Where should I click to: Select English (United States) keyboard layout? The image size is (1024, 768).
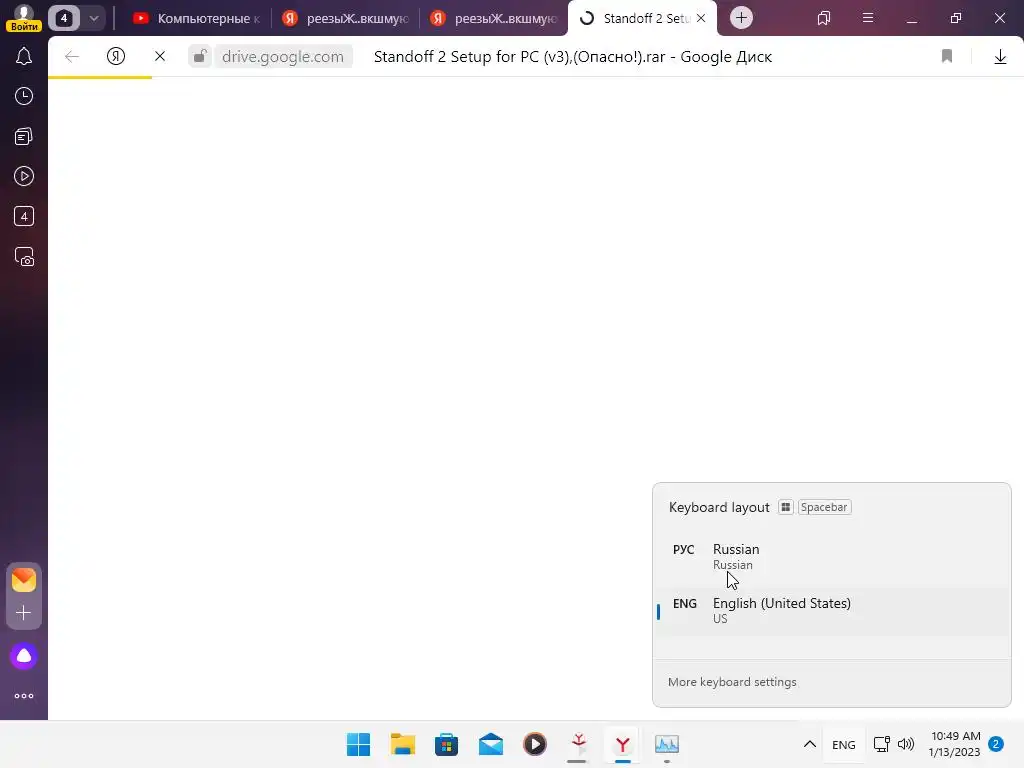pyautogui.click(x=832, y=610)
